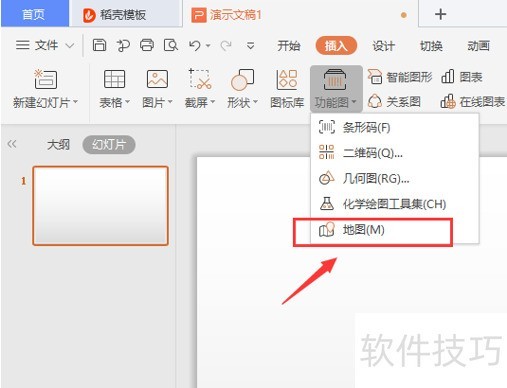Insert a 关系图 relationship diagram
507x388 pixels.
(x=394, y=101)
